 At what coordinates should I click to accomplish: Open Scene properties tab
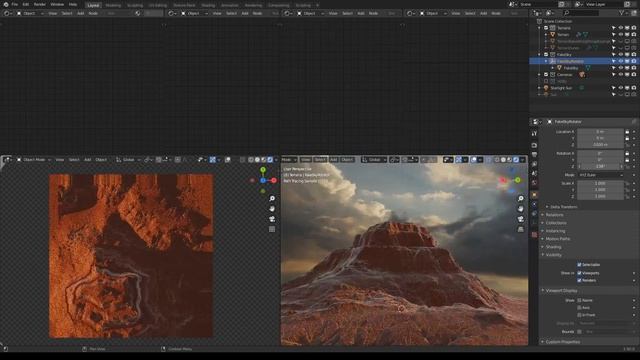(x=534, y=173)
